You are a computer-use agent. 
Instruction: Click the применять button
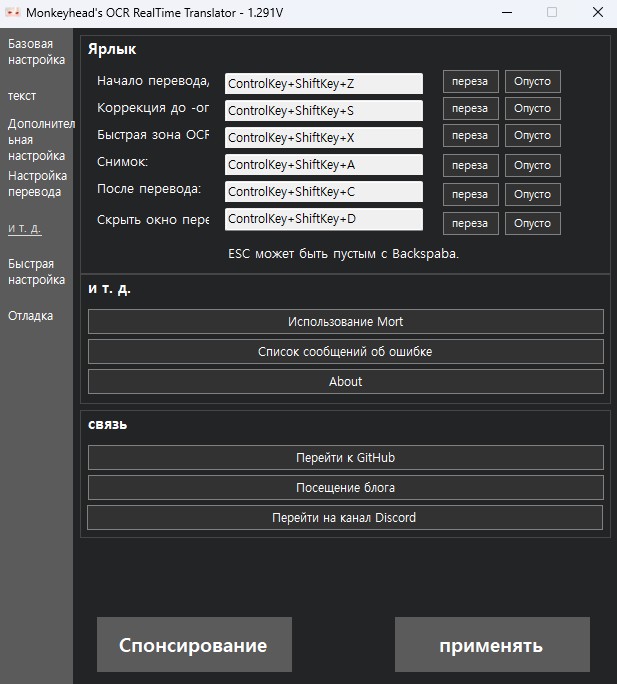492,644
